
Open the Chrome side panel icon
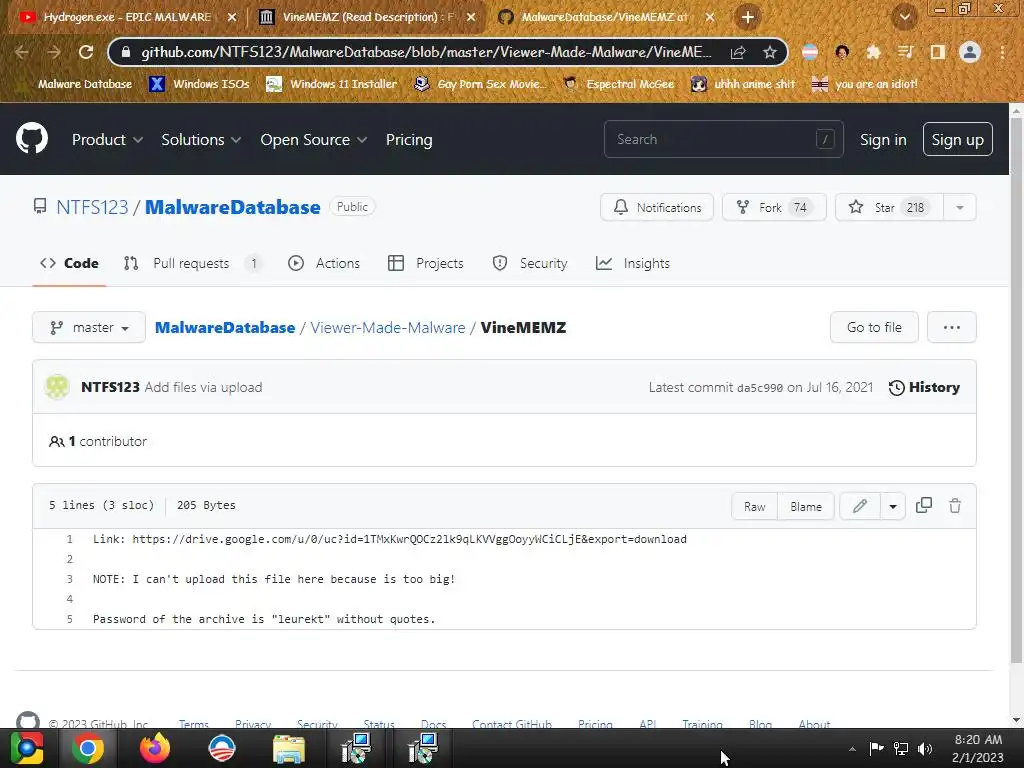click(938, 52)
